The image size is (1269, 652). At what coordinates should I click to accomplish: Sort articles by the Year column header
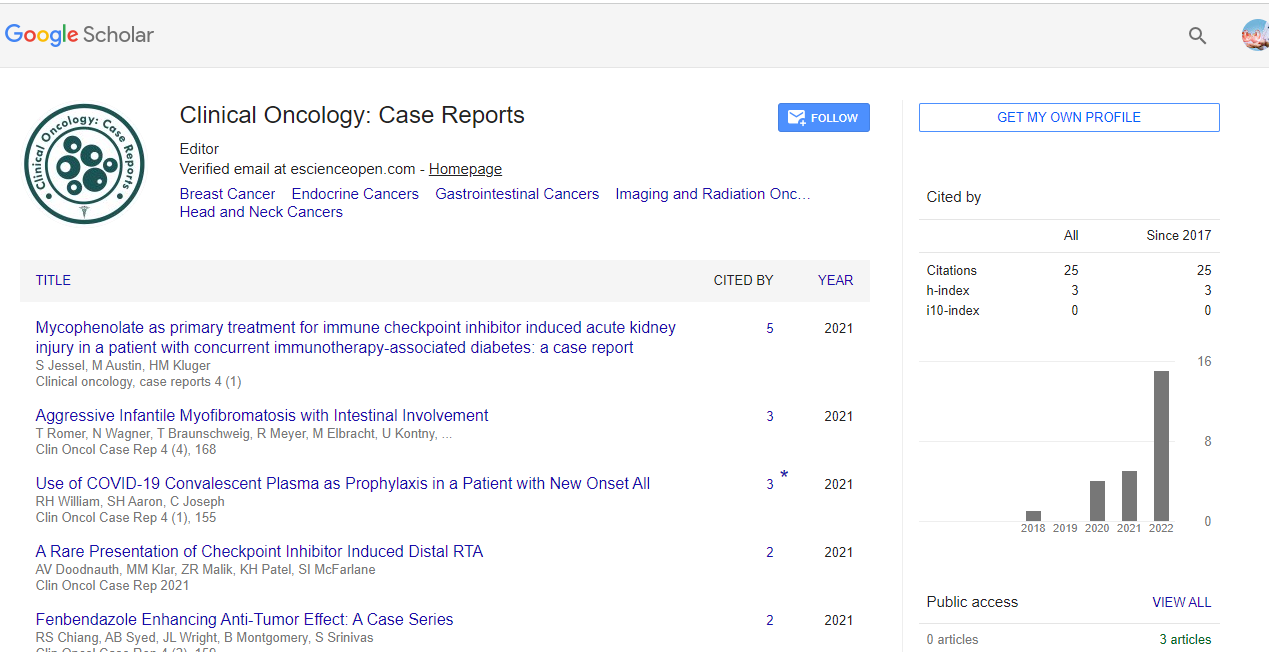835,281
